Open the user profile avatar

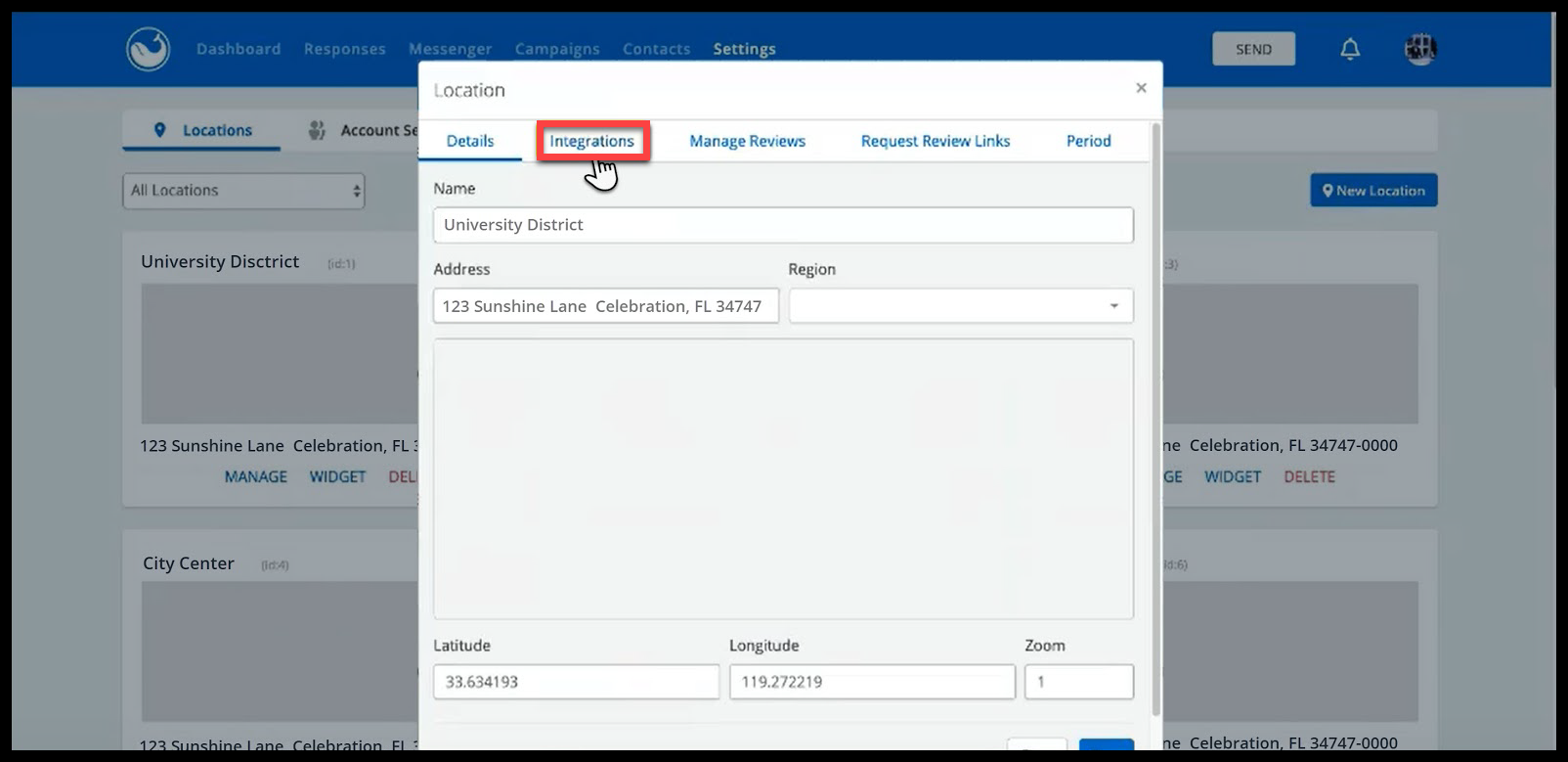pyautogui.click(x=1420, y=49)
